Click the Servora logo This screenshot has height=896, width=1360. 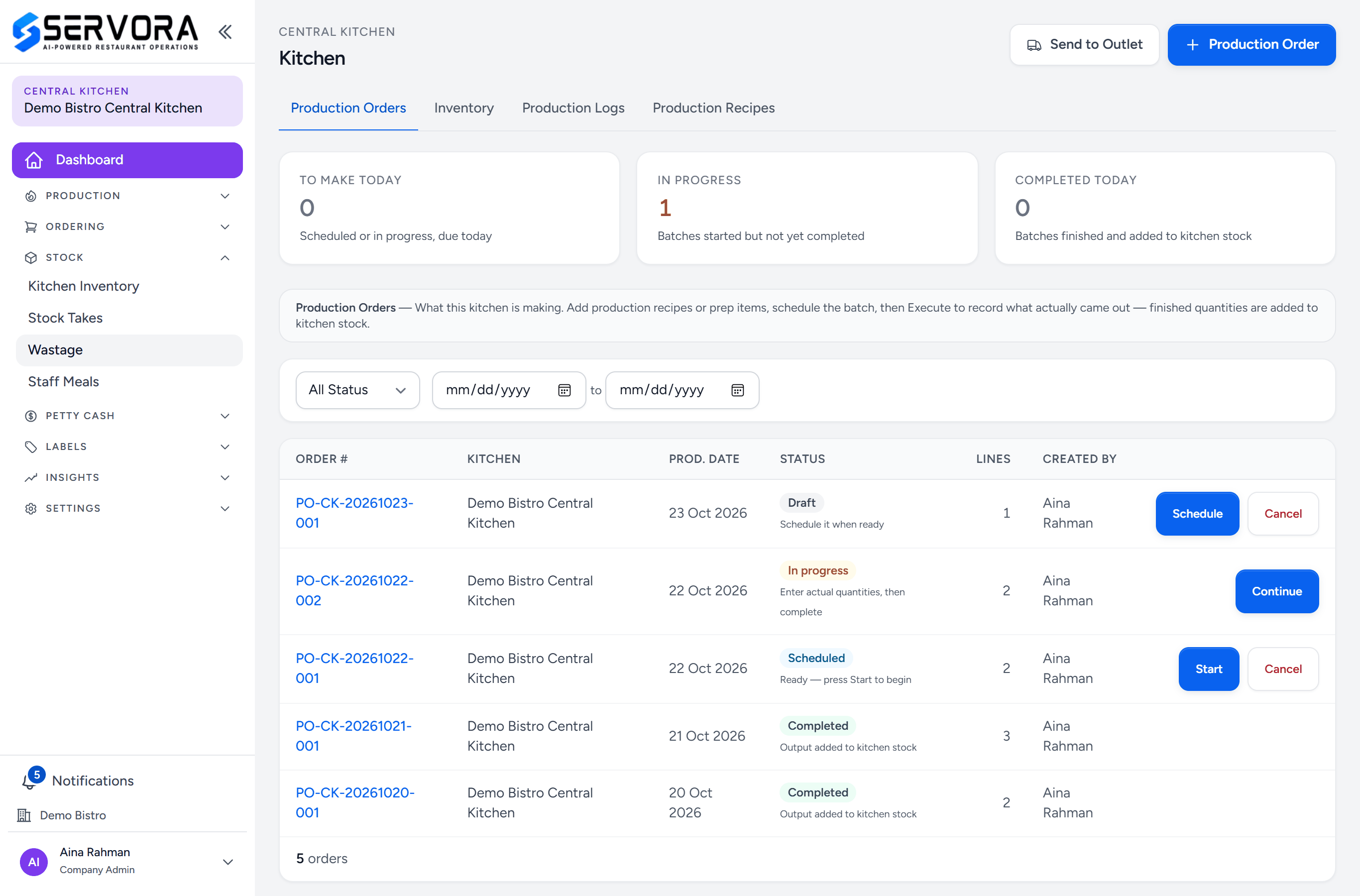click(106, 31)
